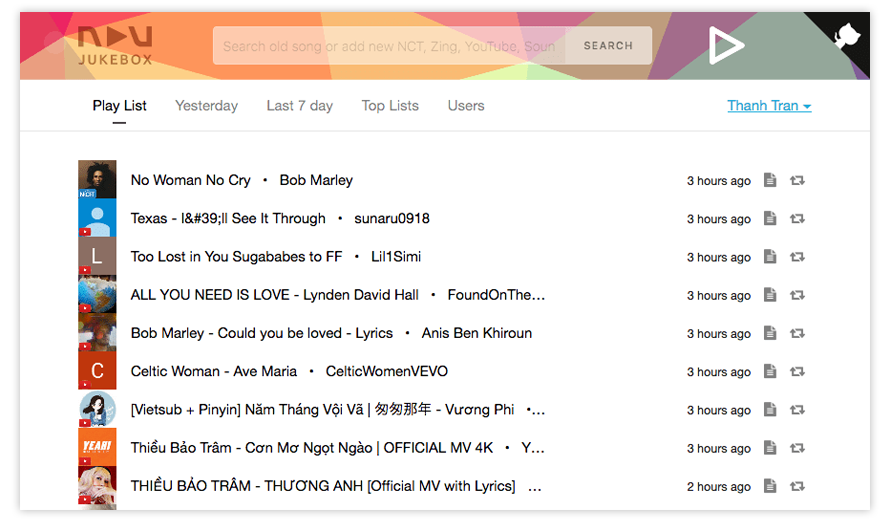Select THIỀU BẢO TRÂM - THƯƠNG ANH title
Viewport: 890px width, 521px height.
pyautogui.click(x=323, y=486)
